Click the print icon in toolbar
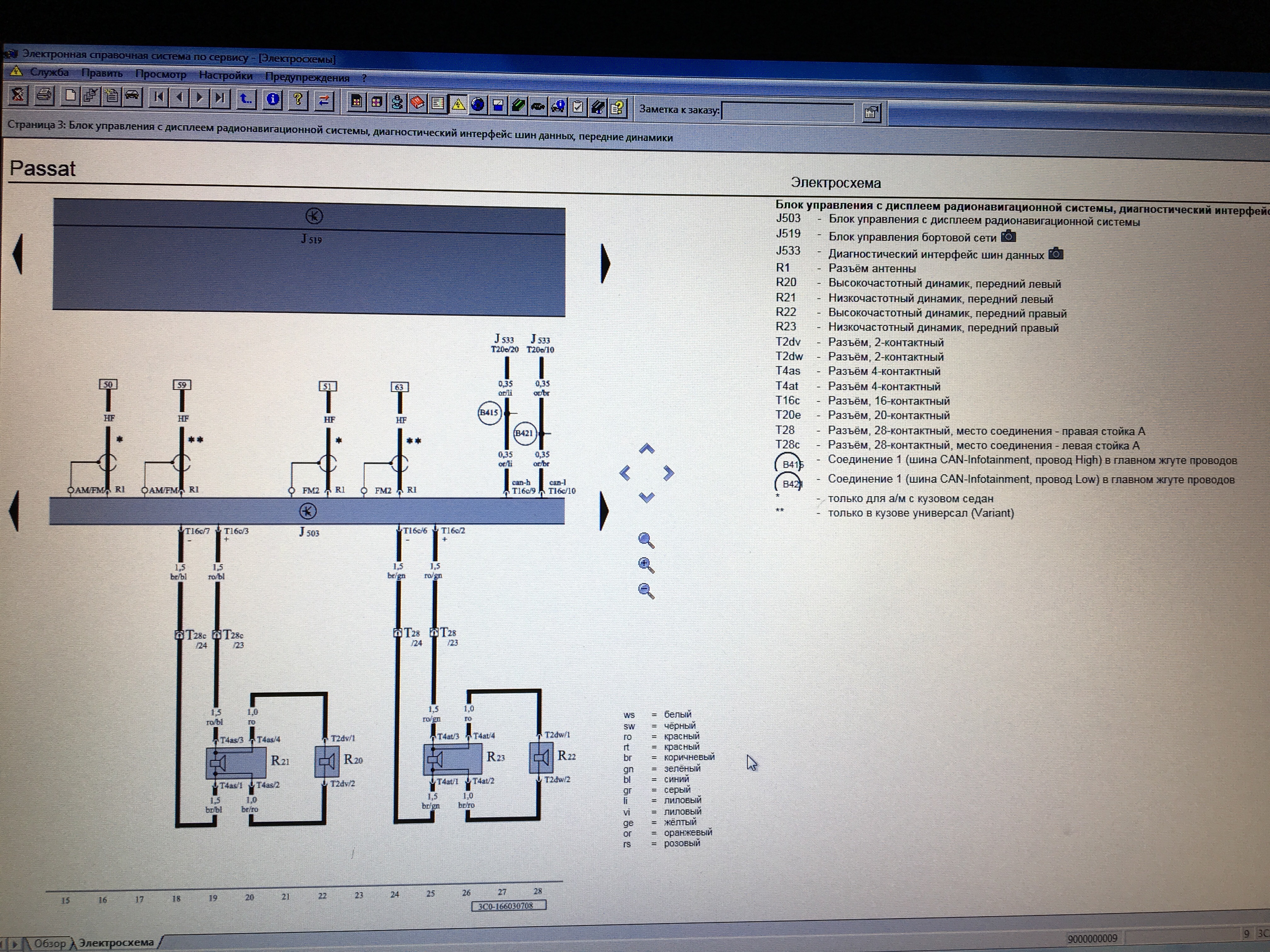The image size is (1270, 952). tap(44, 95)
